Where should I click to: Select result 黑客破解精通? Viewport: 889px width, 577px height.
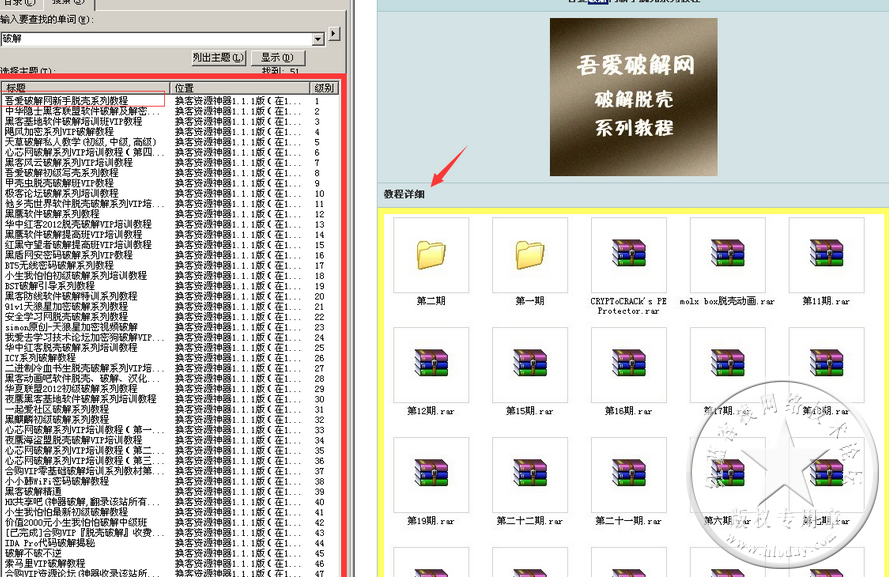(33, 491)
